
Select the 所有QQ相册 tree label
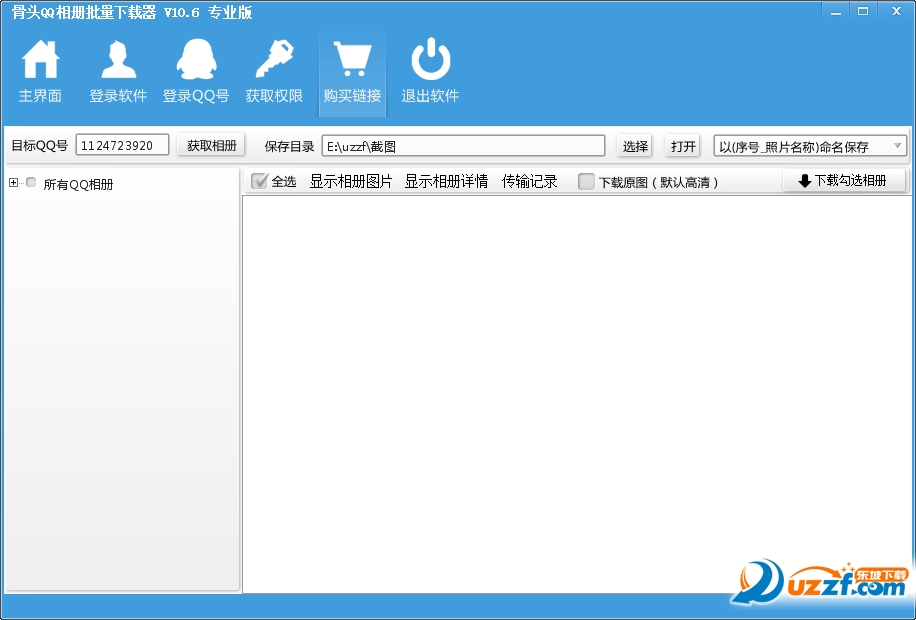(x=78, y=184)
